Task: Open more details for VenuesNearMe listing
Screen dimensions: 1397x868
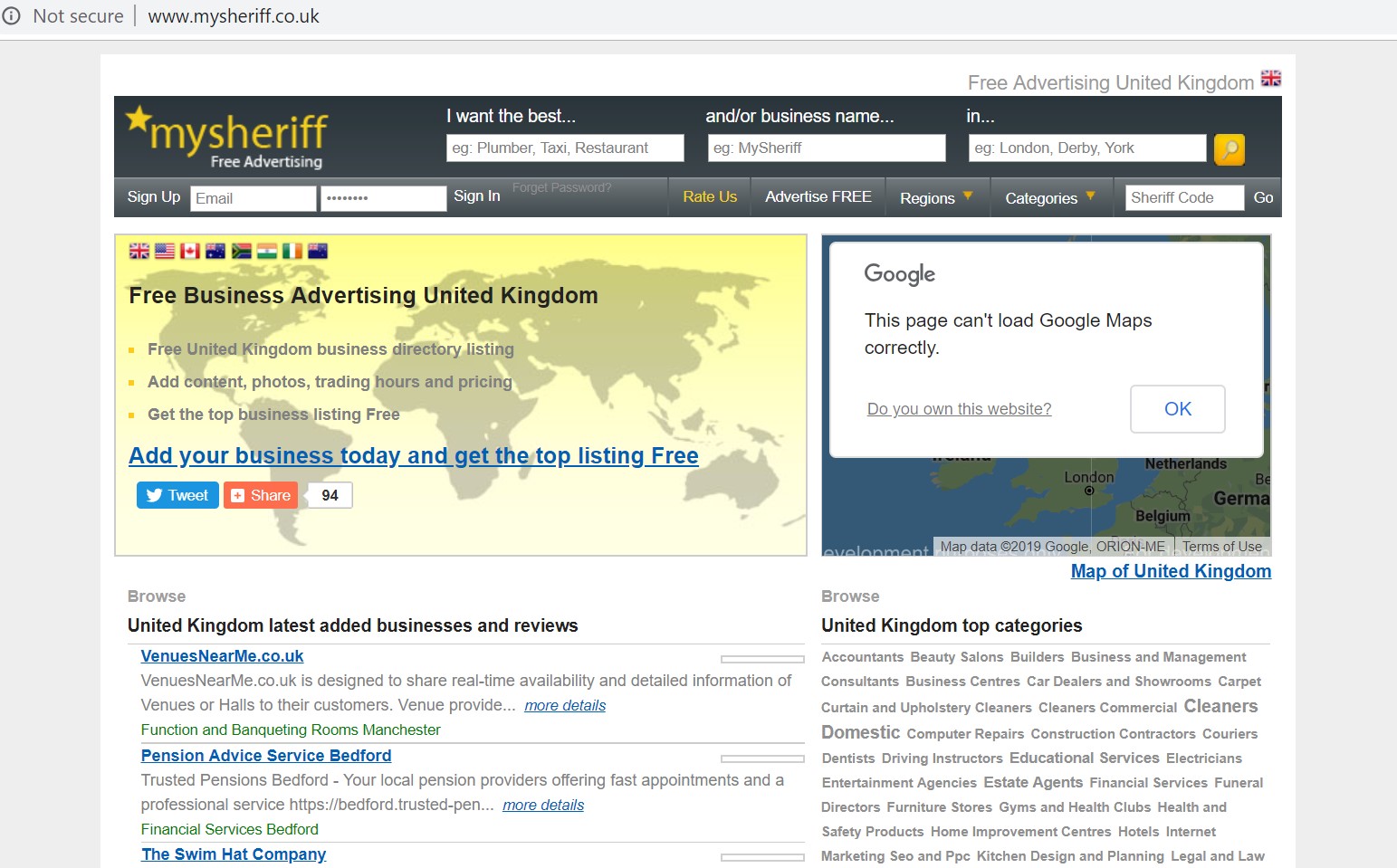Action: pyautogui.click(x=565, y=705)
